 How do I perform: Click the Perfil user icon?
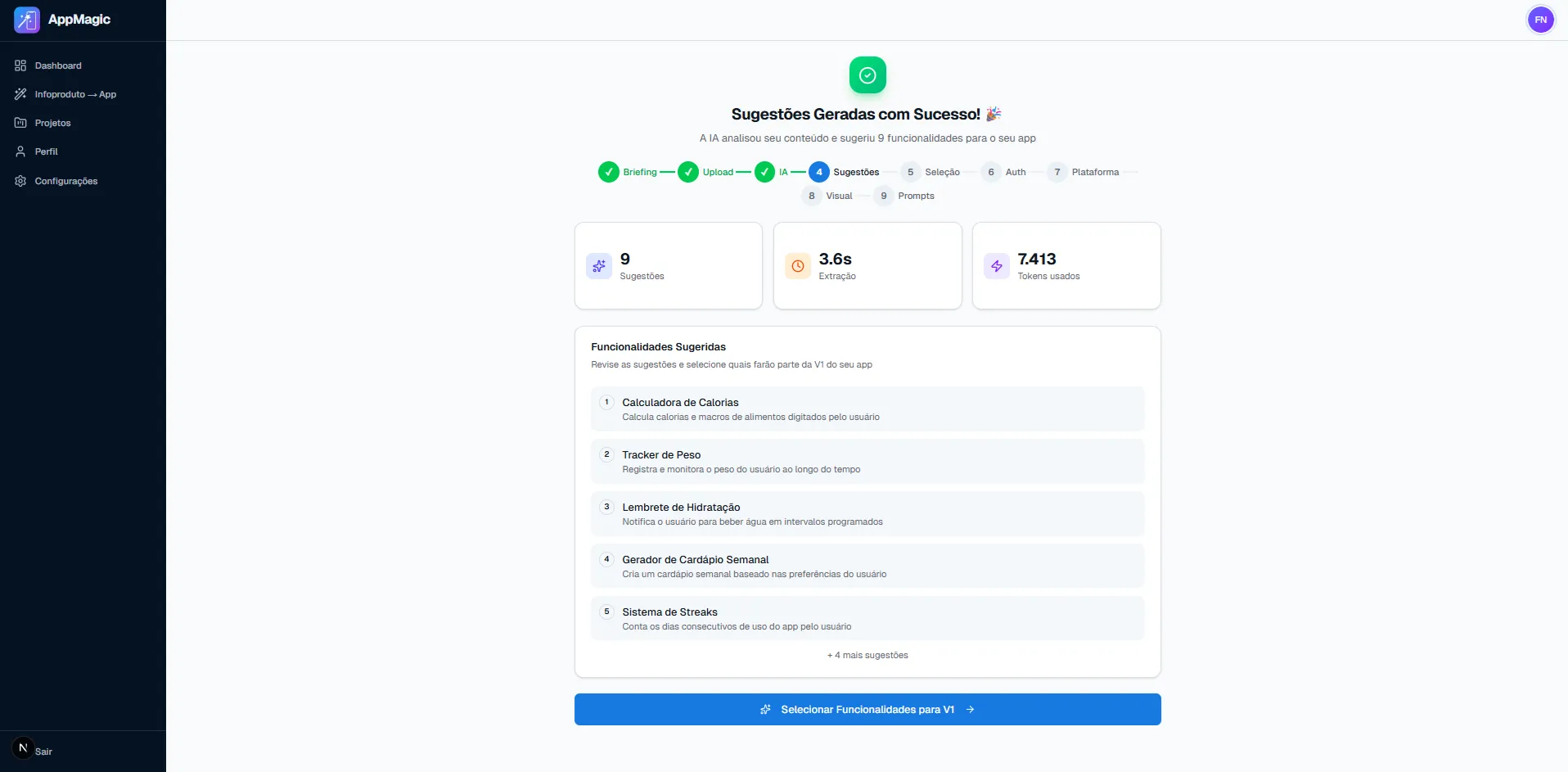point(20,151)
